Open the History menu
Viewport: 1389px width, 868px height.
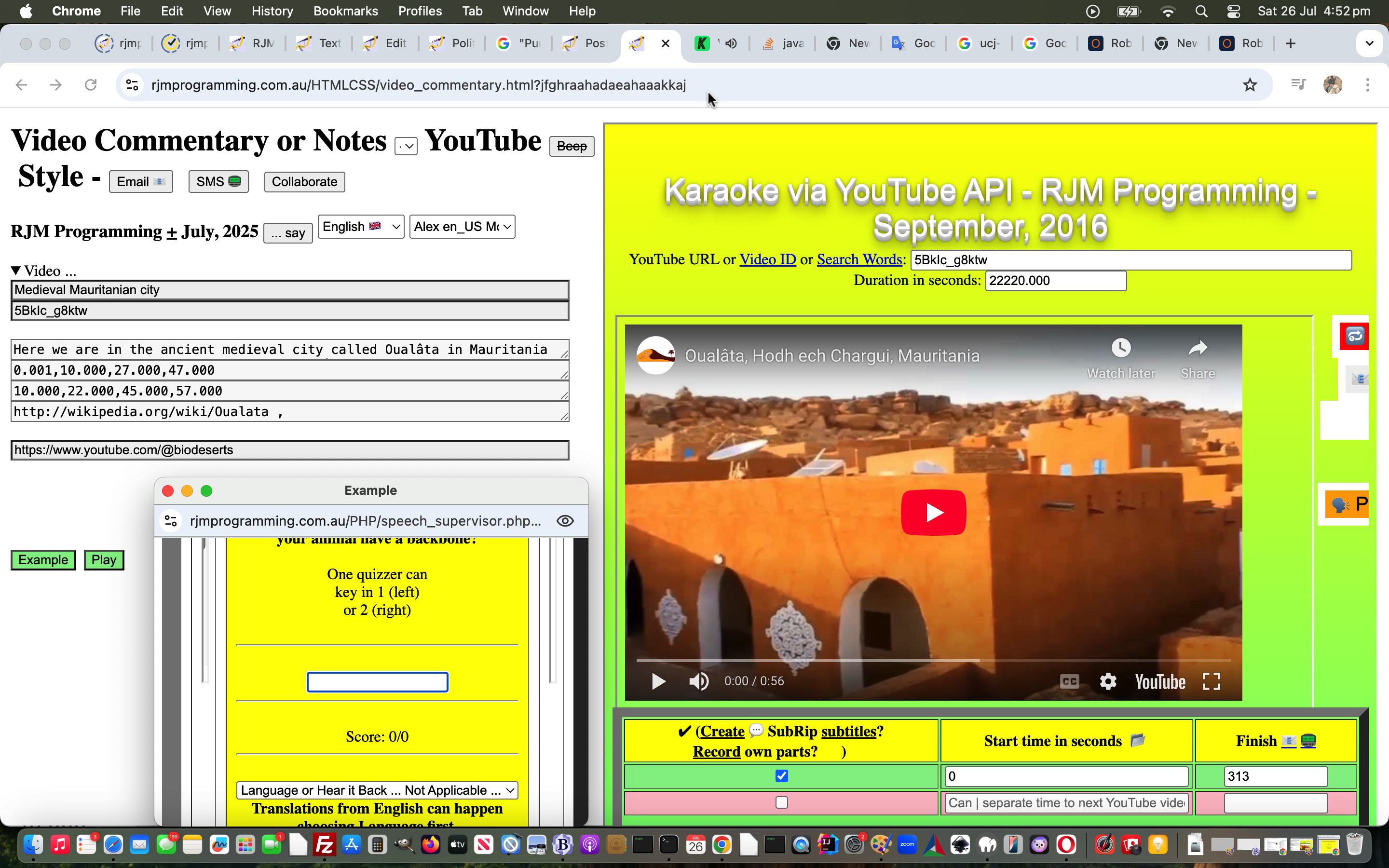[x=272, y=11]
